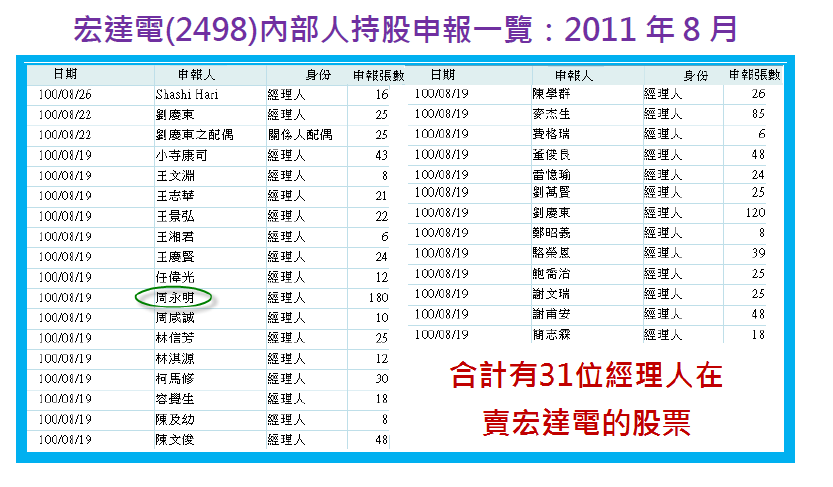
Task: Select value 18 in 簡志霖 row
Action: click(758, 335)
